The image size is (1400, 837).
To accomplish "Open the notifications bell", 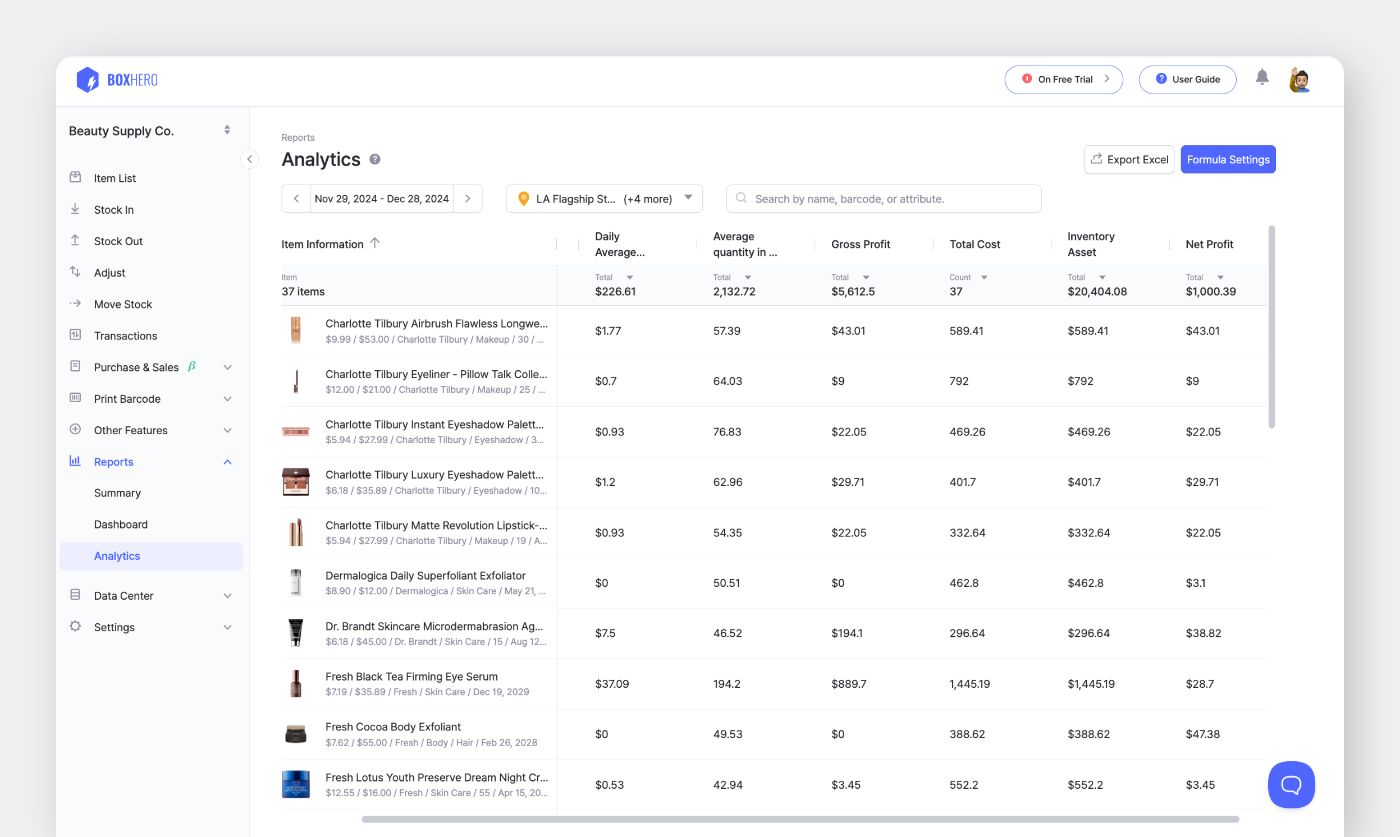I will coord(1262,77).
